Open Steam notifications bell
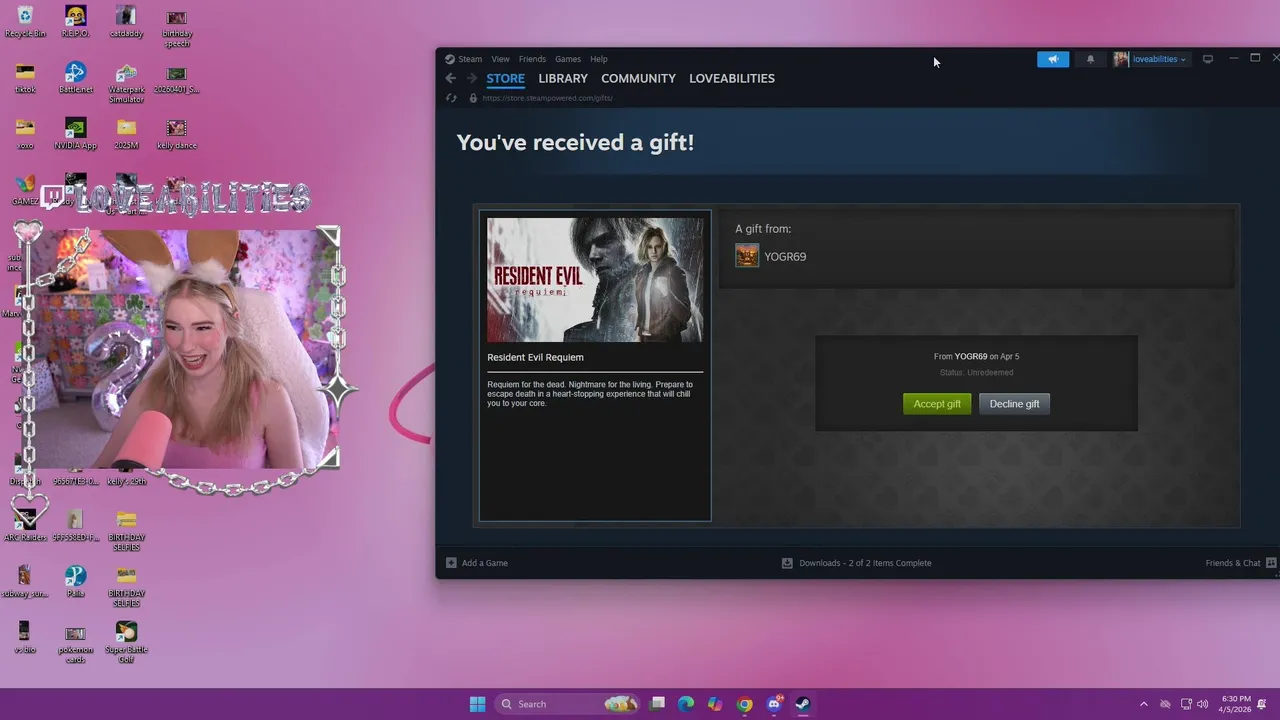 pos(1090,59)
